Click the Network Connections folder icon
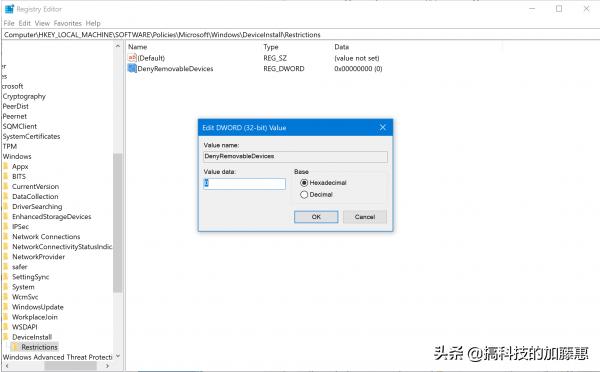This screenshot has height=372, width=600. (x=6, y=237)
